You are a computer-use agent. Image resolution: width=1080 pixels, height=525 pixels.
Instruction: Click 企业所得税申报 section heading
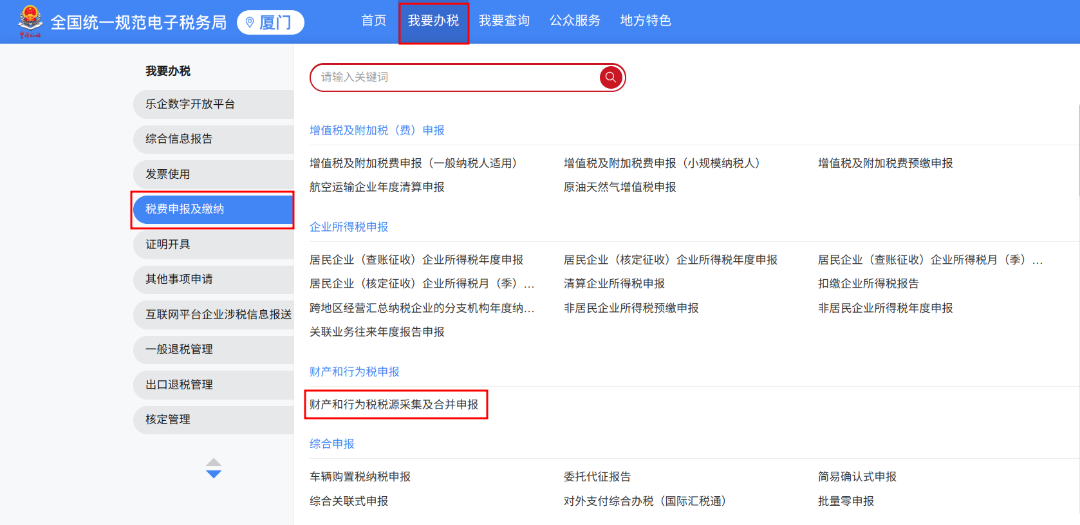click(349, 227)
